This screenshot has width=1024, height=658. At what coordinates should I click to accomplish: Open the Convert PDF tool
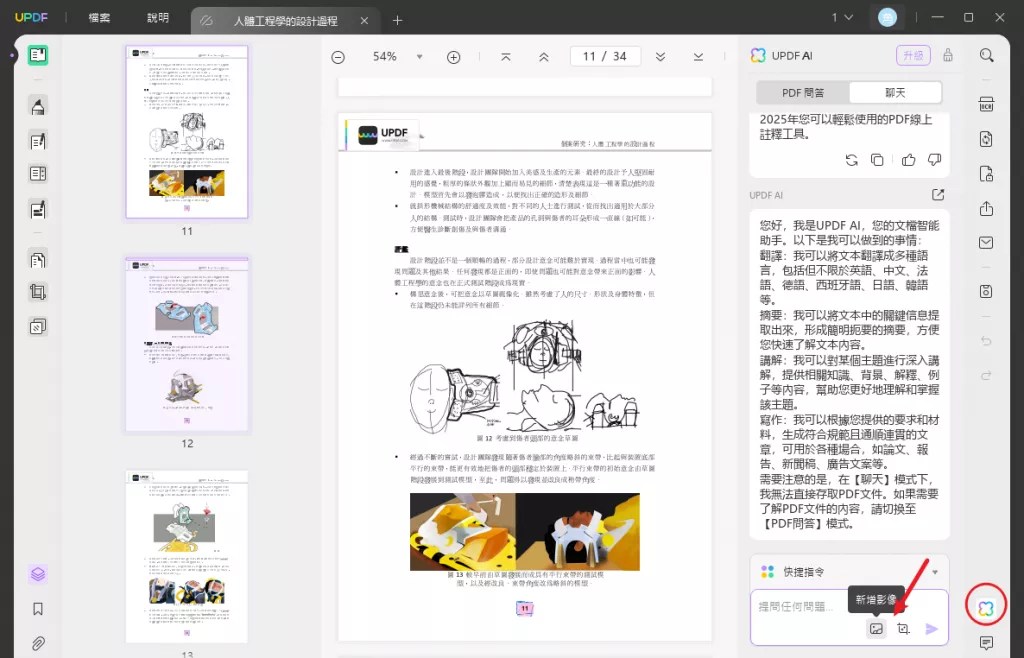tap(986, 138)
